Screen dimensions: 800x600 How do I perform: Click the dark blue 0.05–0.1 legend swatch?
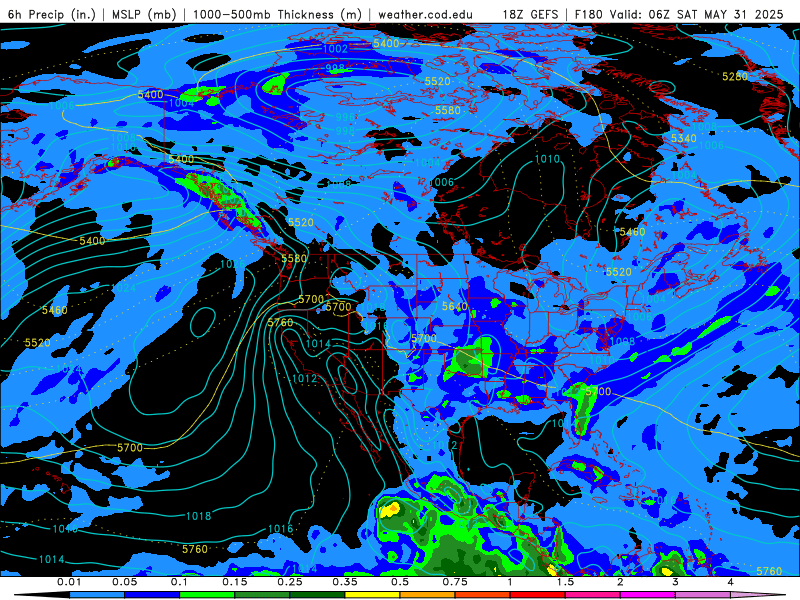(152, 595)
